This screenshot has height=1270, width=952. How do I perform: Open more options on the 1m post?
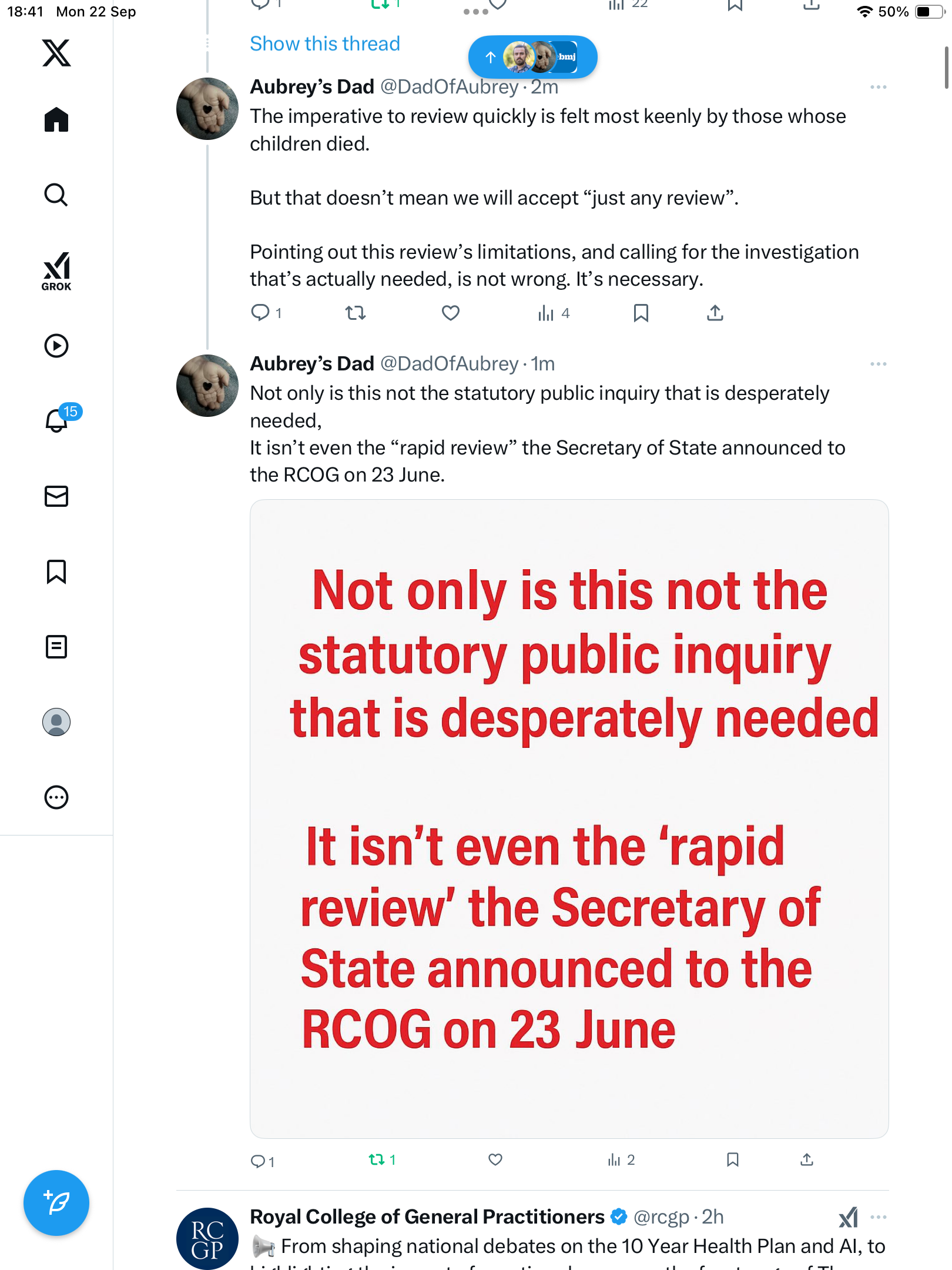(878, 364)
